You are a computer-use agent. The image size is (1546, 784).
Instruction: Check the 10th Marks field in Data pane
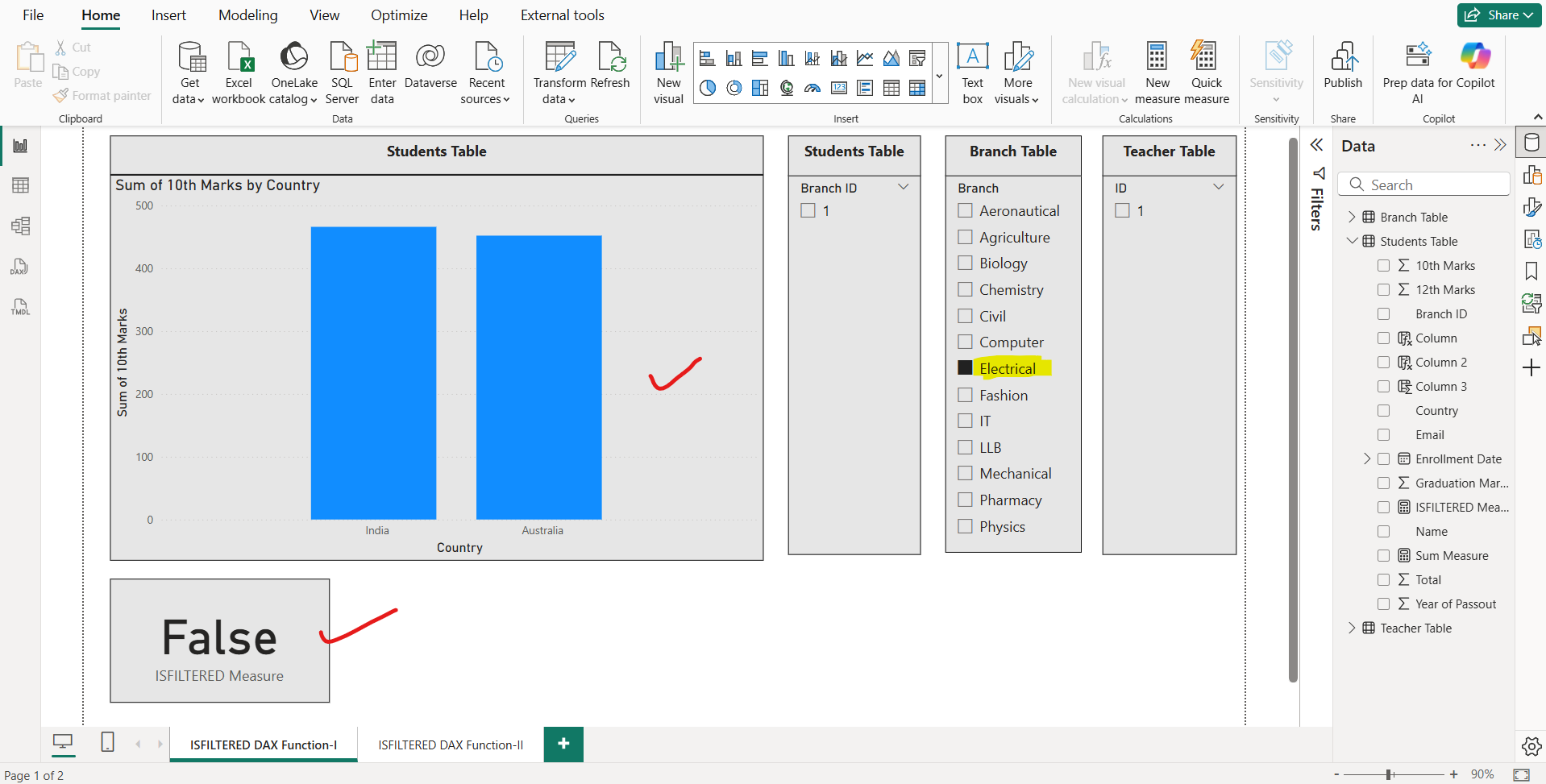click(x=1385, y=265)
